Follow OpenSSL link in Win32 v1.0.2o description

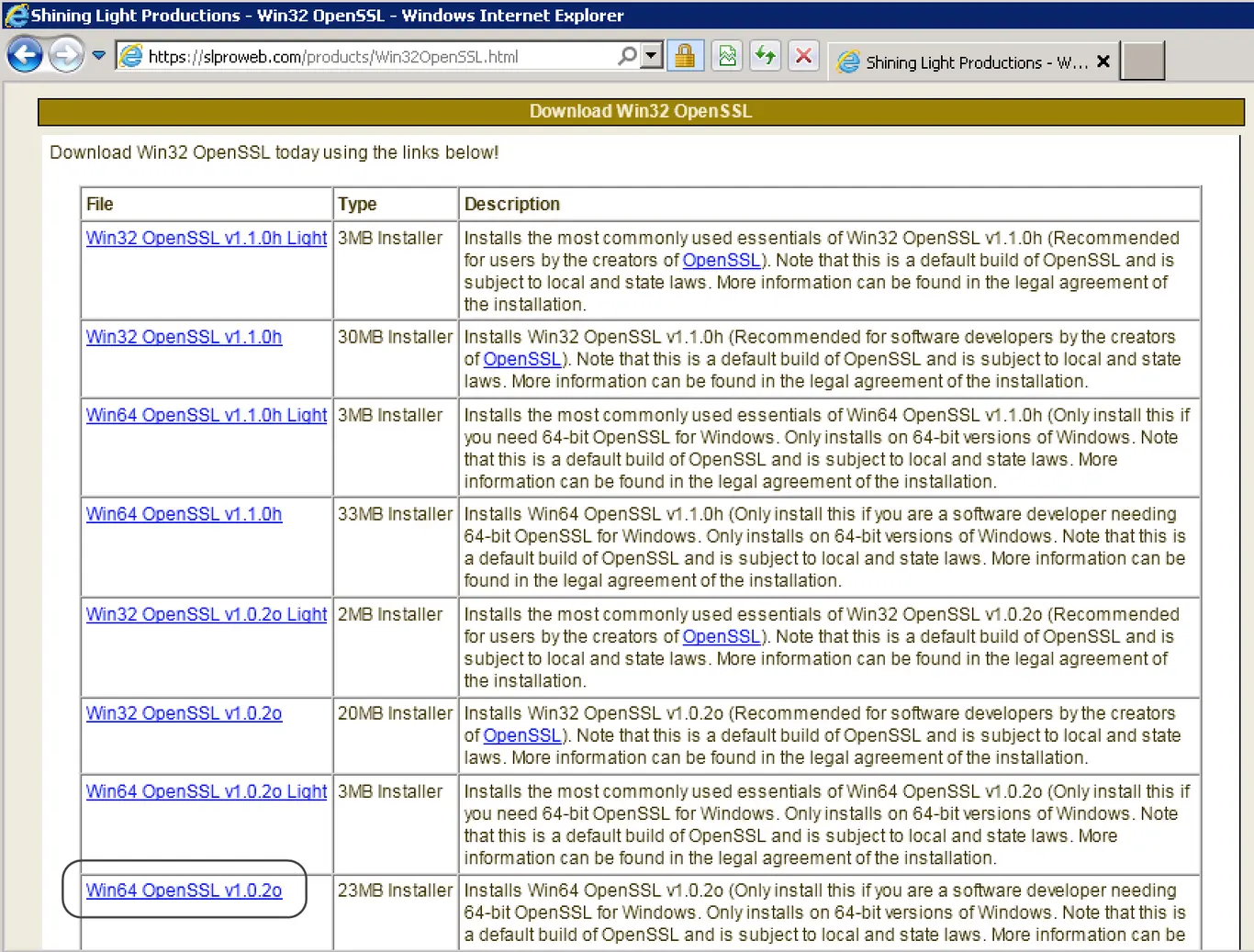522,735
